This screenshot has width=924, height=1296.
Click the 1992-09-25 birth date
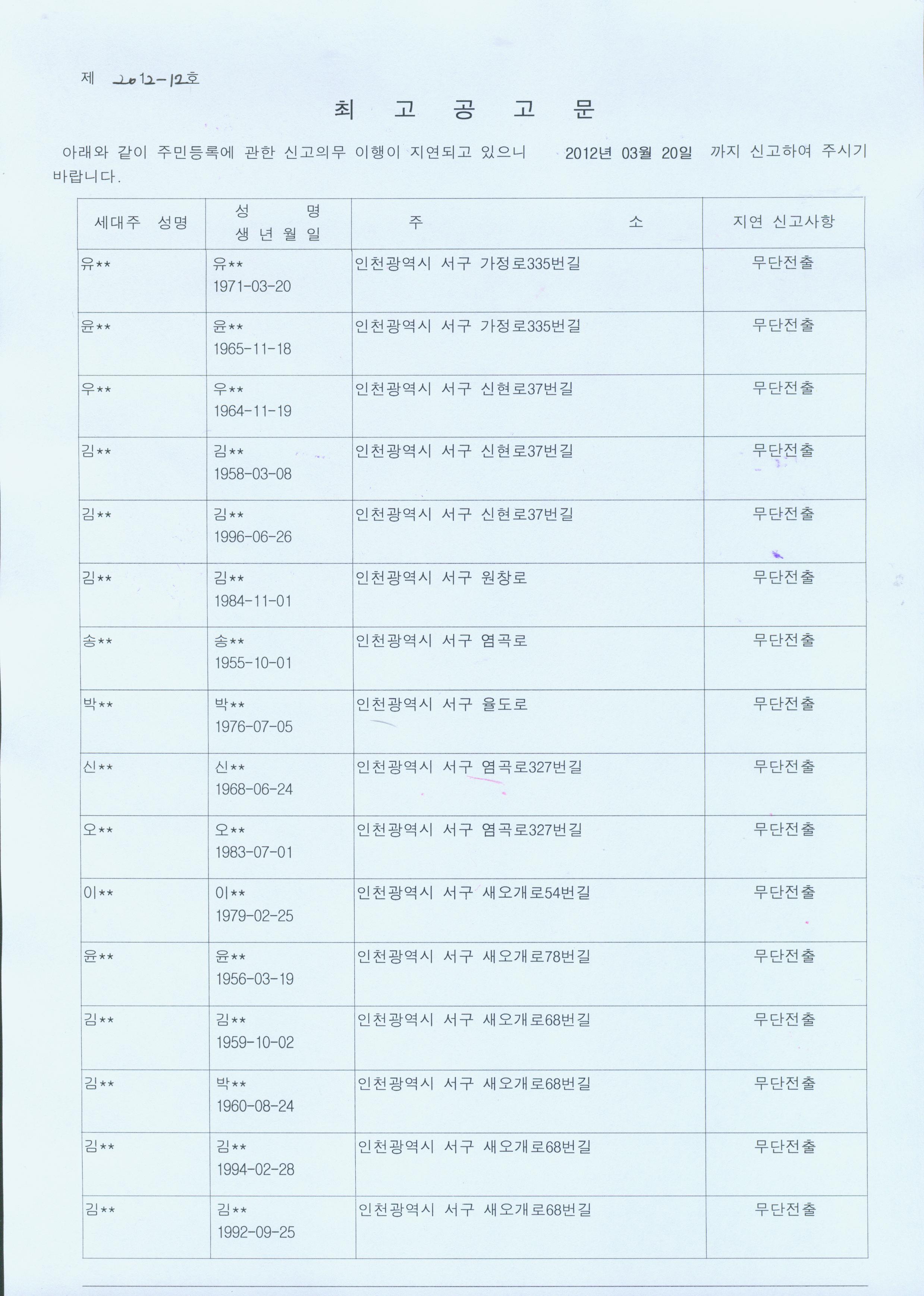[256, 1232]
